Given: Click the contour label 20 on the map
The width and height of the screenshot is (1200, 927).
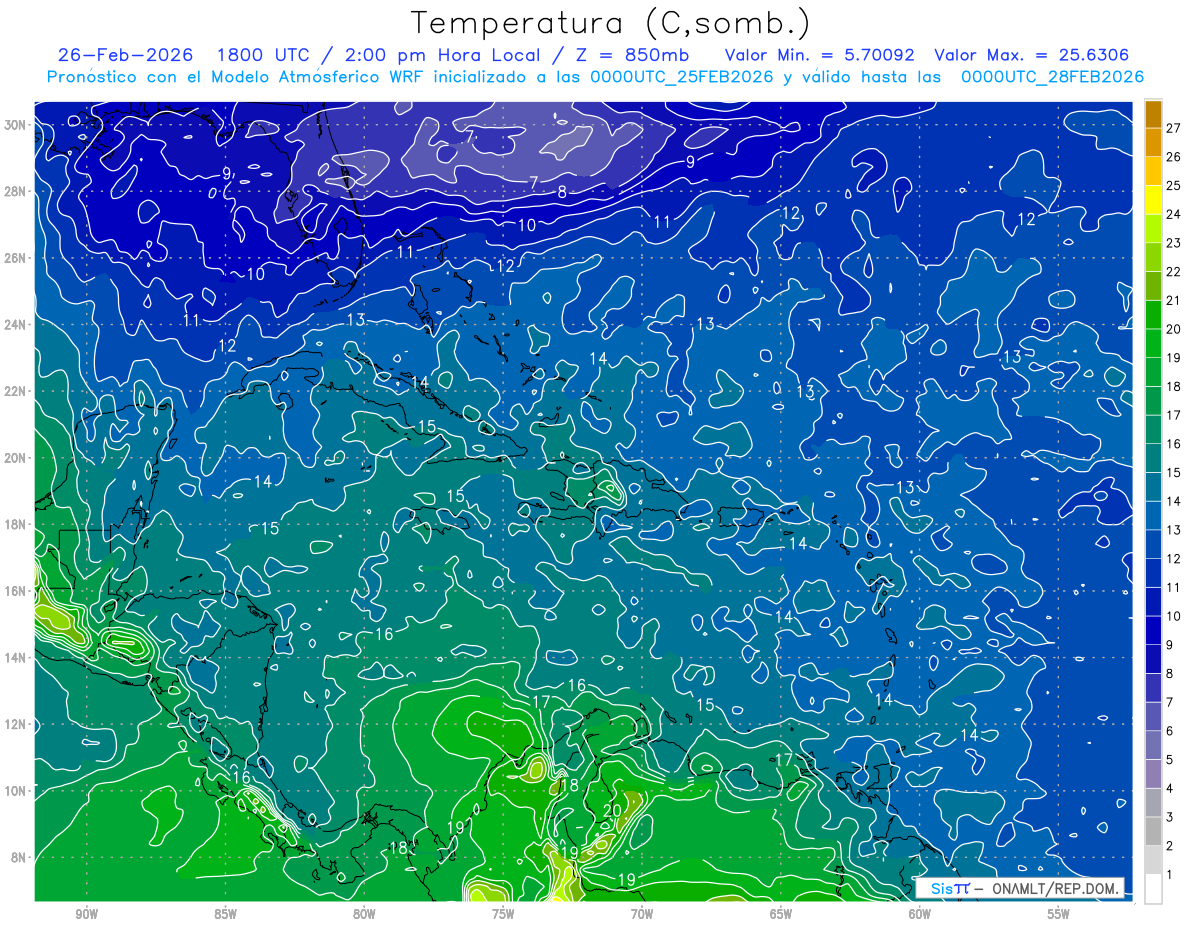Looking at the screenshot, I should tap(613, 810).
